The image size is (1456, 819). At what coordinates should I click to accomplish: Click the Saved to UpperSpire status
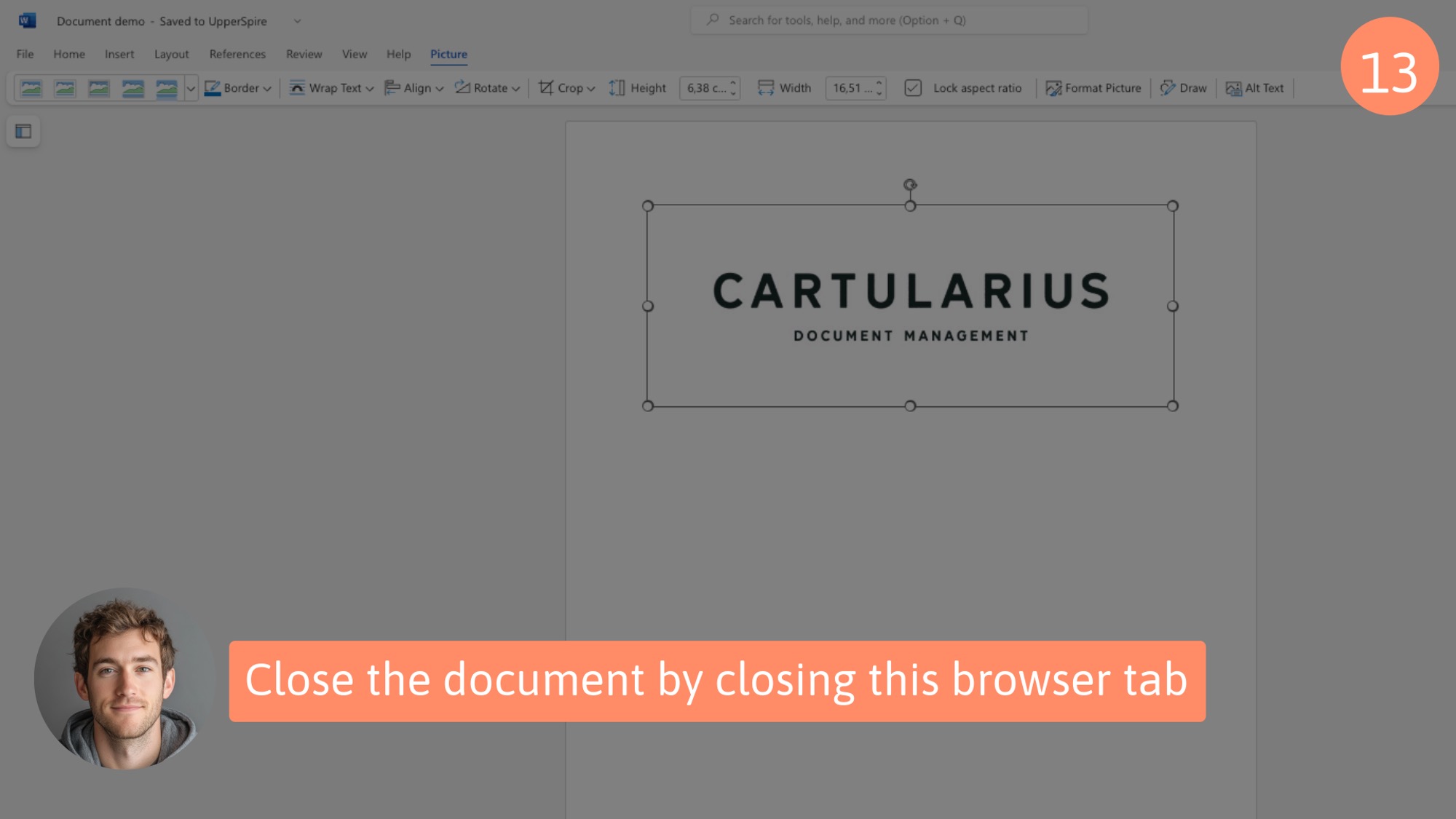coord(213,21)
